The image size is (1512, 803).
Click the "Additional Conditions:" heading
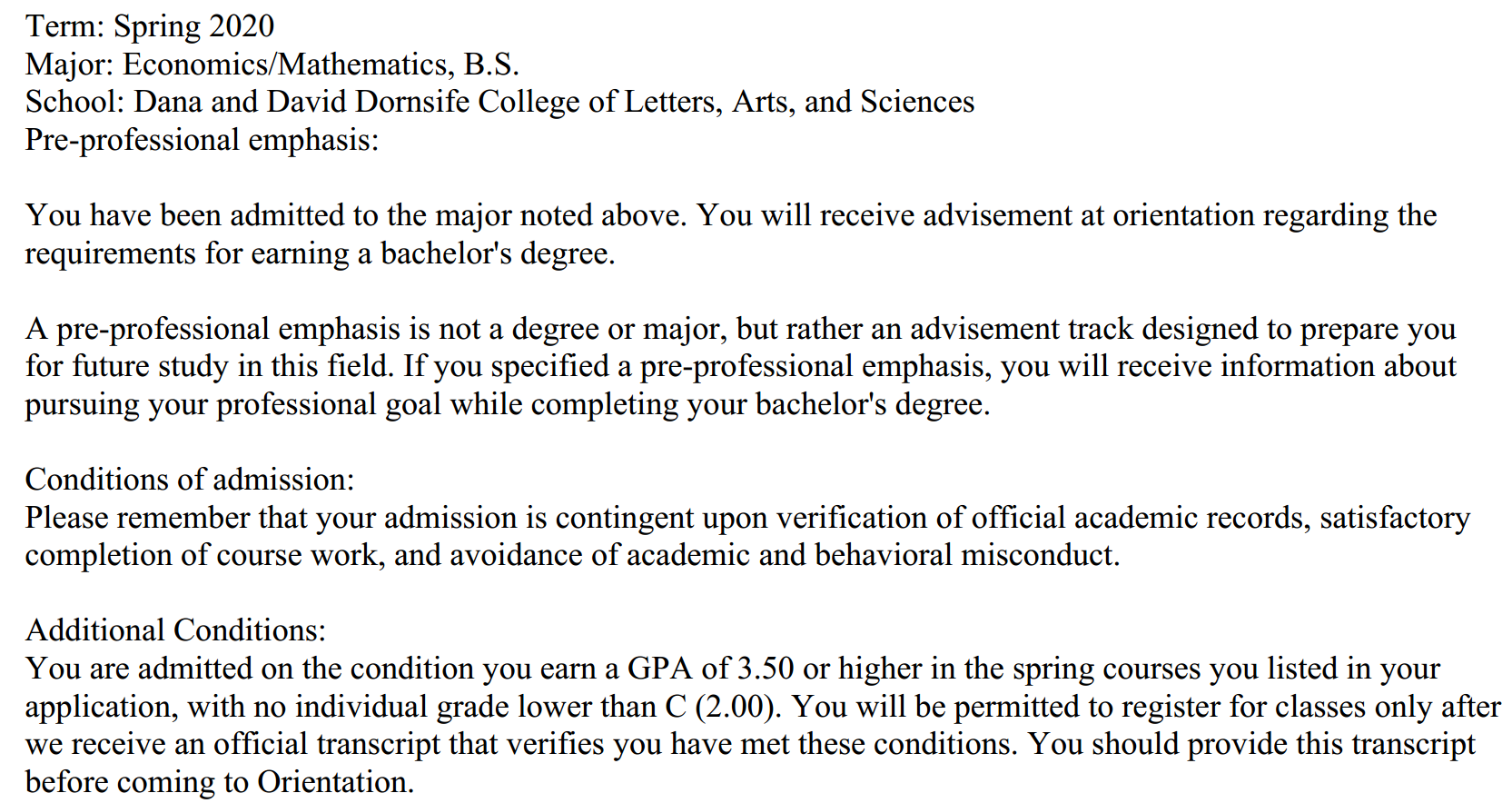tap(175, 630)
